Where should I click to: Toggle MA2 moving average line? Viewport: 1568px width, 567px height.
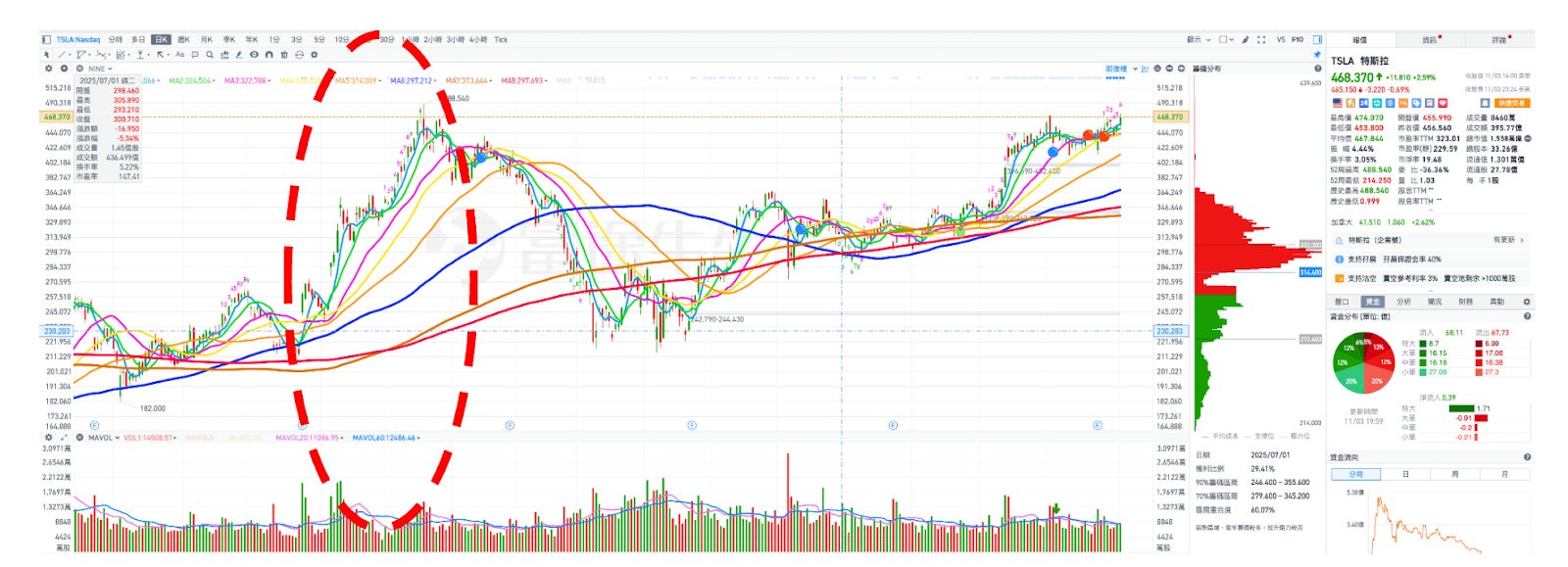(x=192, y=80)
